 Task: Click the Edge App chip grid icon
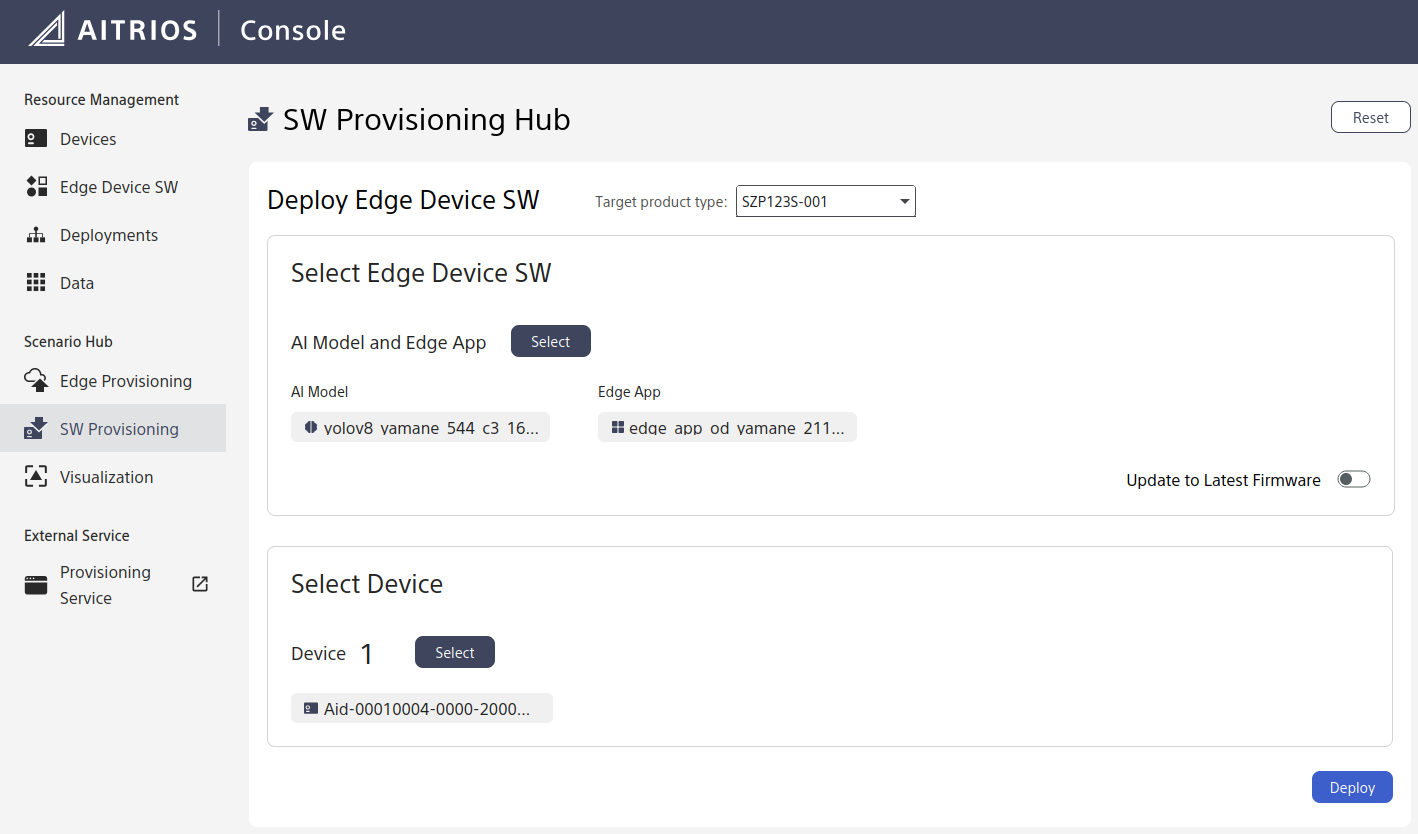tap(618, 427)
